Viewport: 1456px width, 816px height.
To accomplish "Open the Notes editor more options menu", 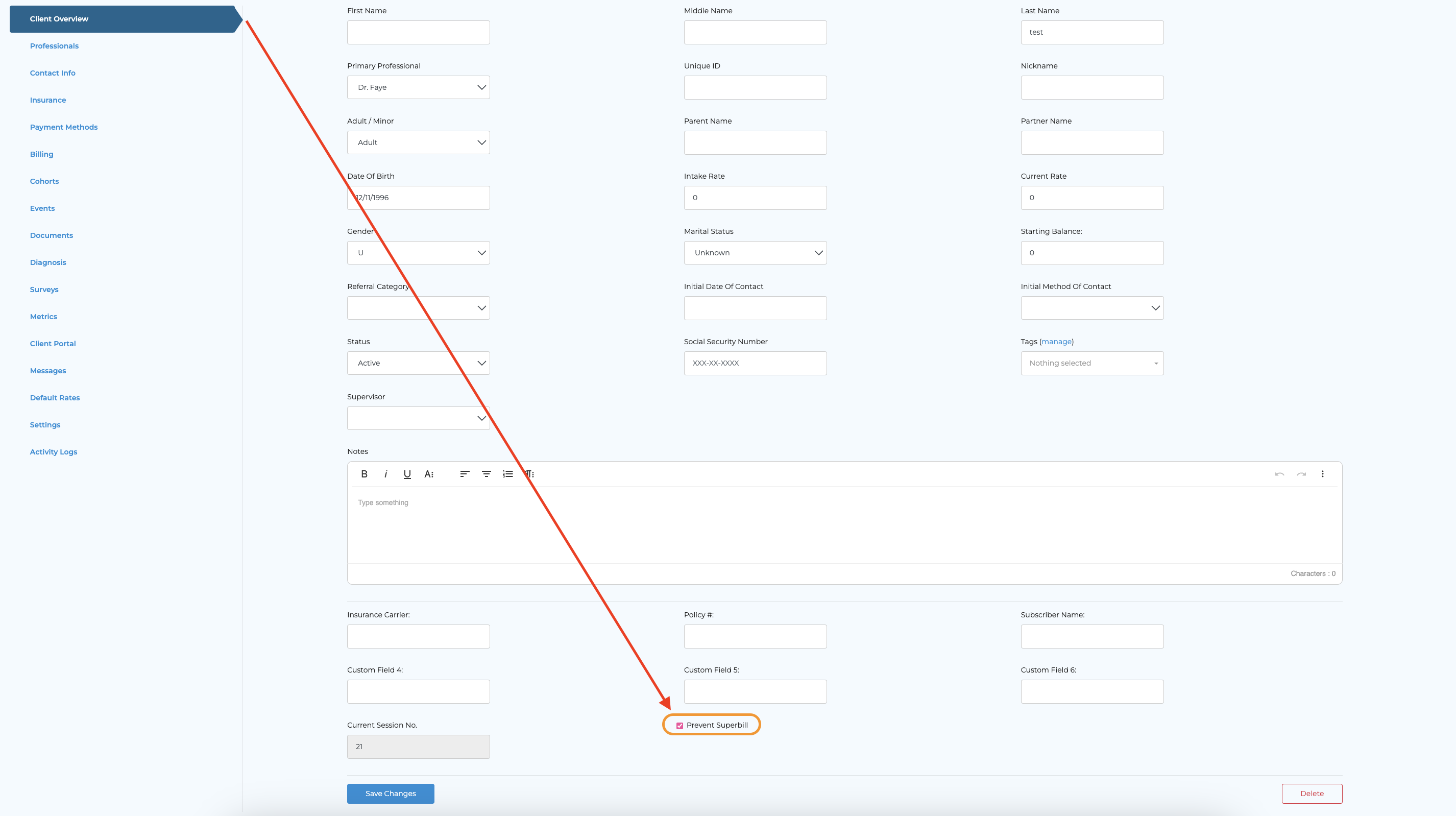I will coord(1322,474).
